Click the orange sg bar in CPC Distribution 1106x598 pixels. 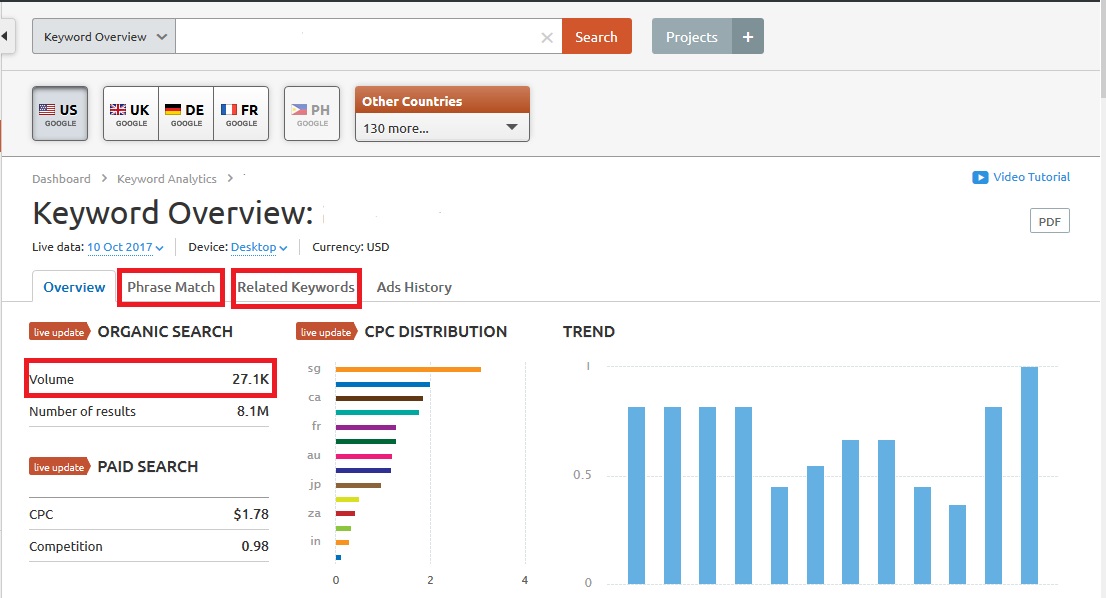(408, 369)
